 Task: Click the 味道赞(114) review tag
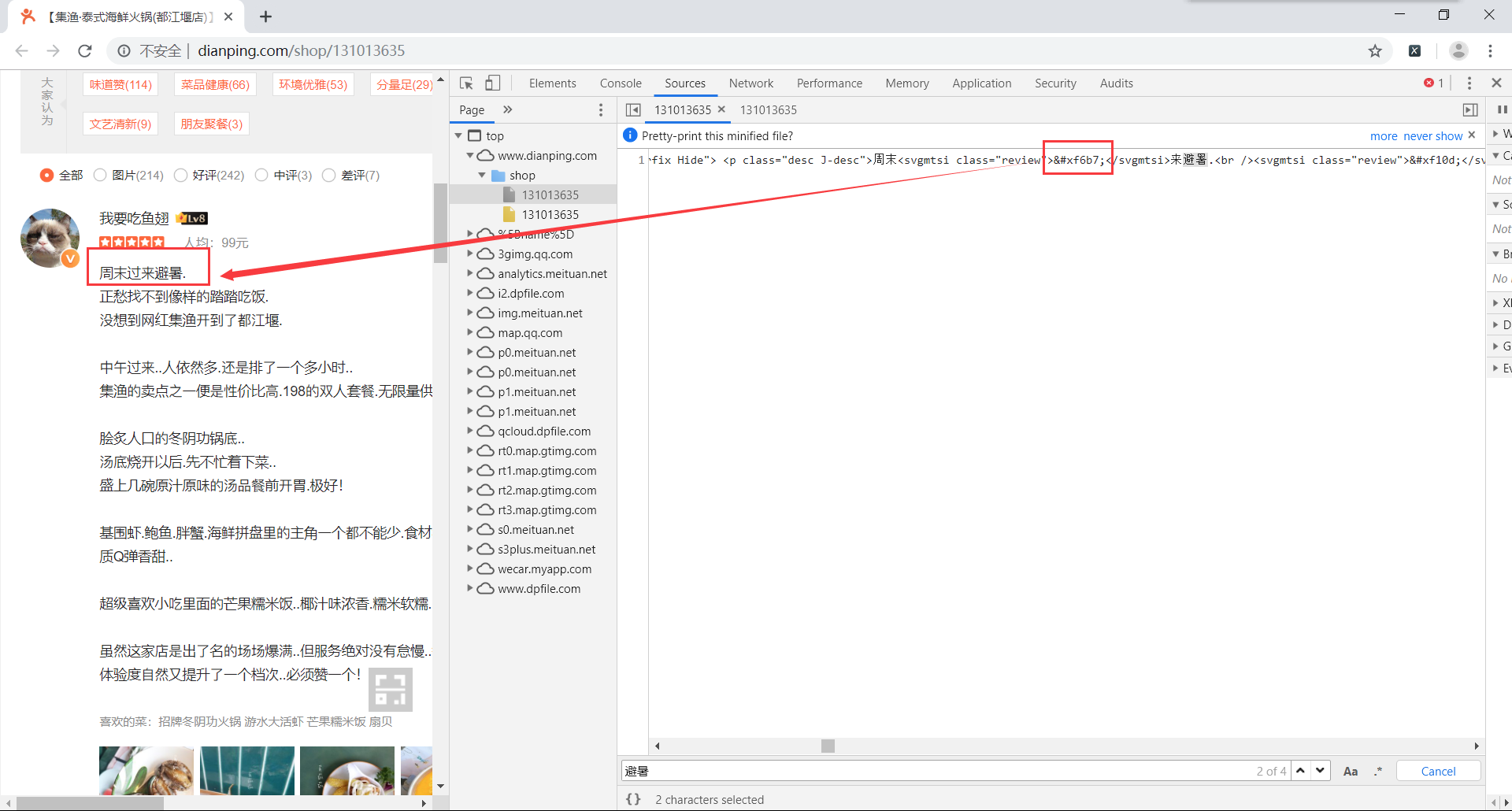[120, 84]
